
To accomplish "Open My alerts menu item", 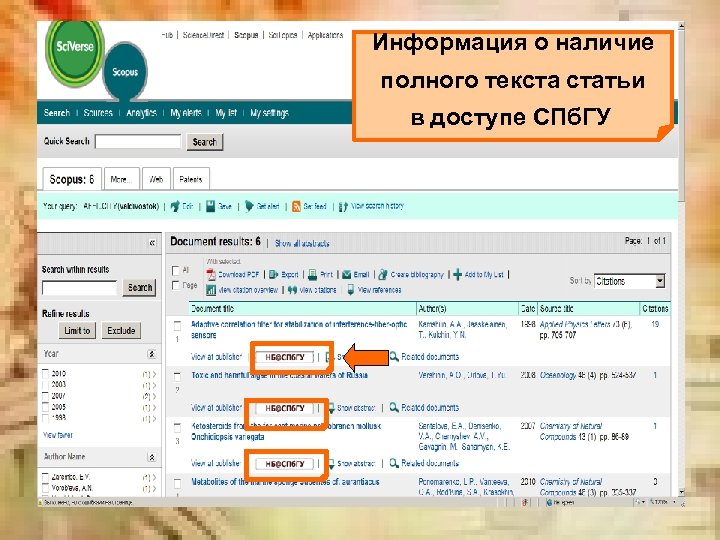I will 186,113.
